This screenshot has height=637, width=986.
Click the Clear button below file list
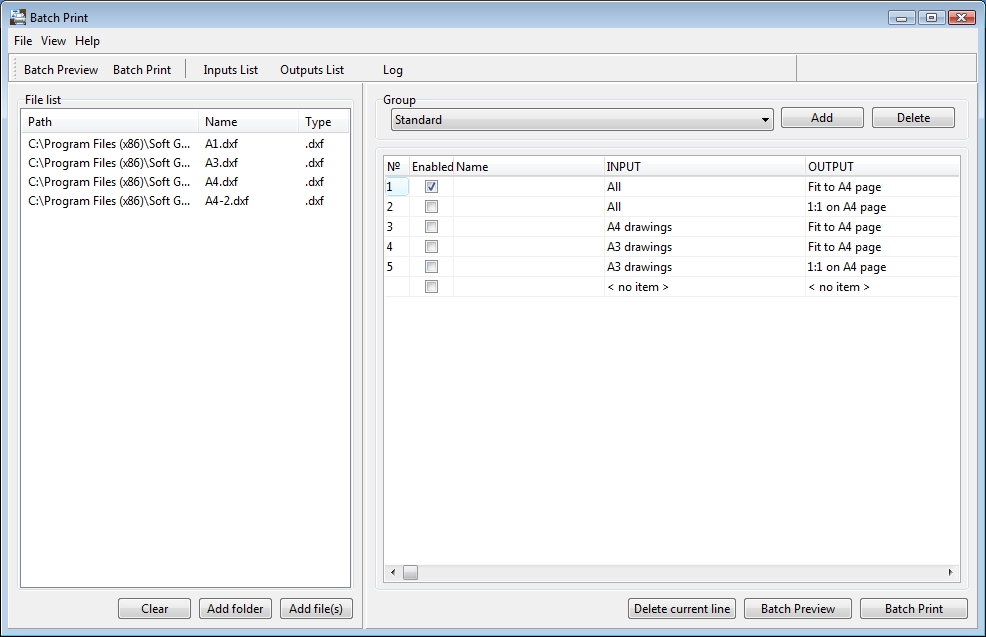point(154,609)
